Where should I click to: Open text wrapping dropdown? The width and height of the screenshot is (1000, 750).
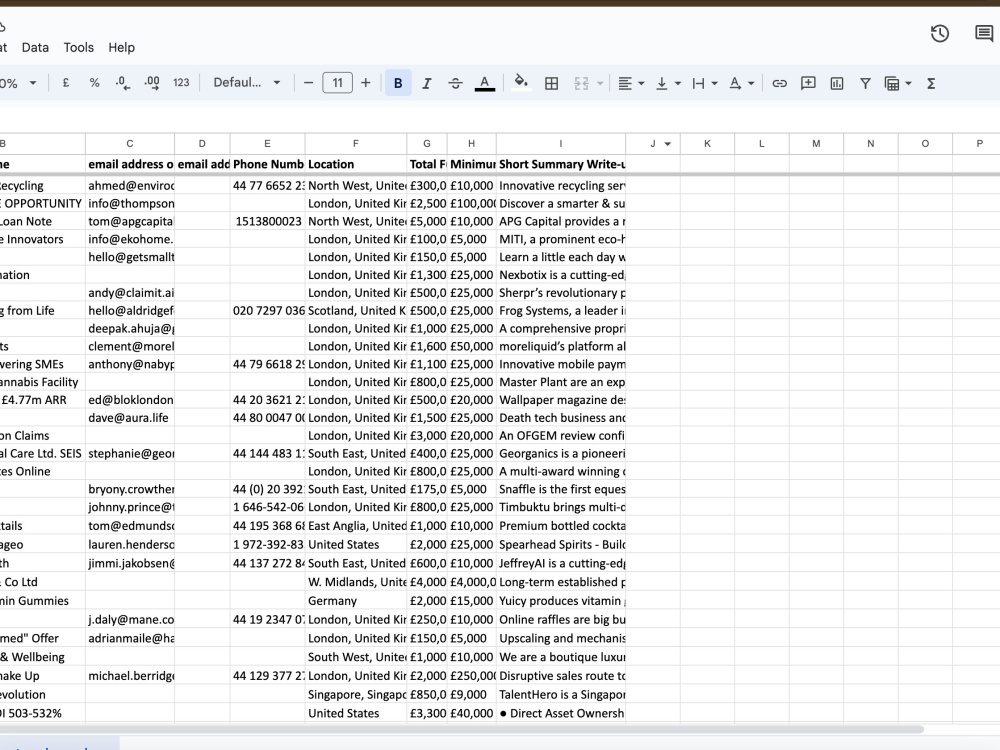705,83
